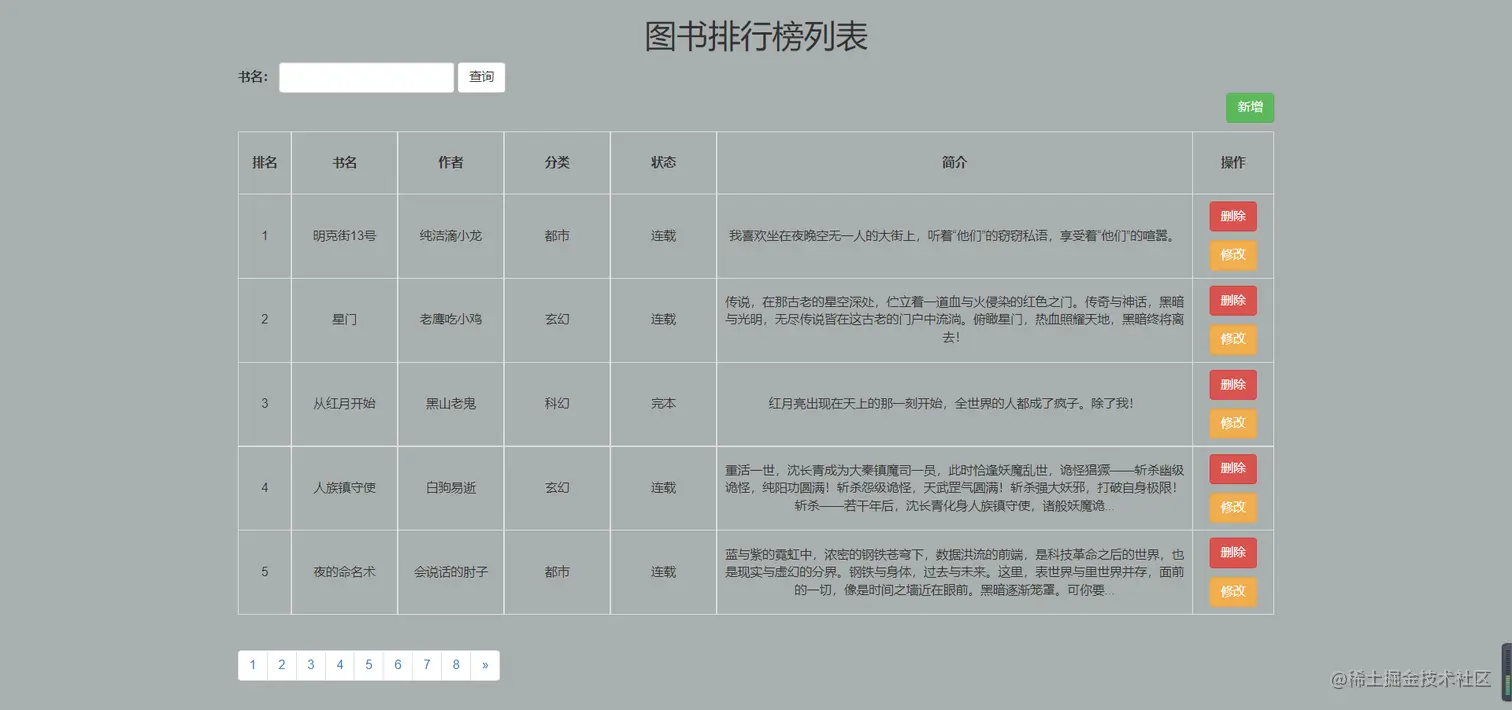The height and width of the screenshot is (710, 1512).
Task: Click the green 新增 button
Action: (x=1250, y=107)
